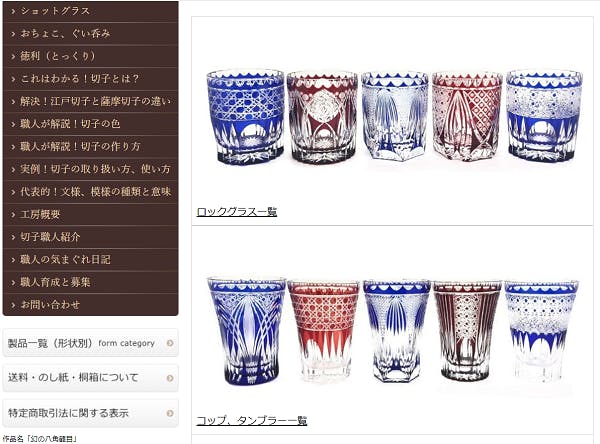This screenshot has height=444, width=600.
Task: Click chevron icon next to 職人が解説！切子の色
Action: point(13,124)
